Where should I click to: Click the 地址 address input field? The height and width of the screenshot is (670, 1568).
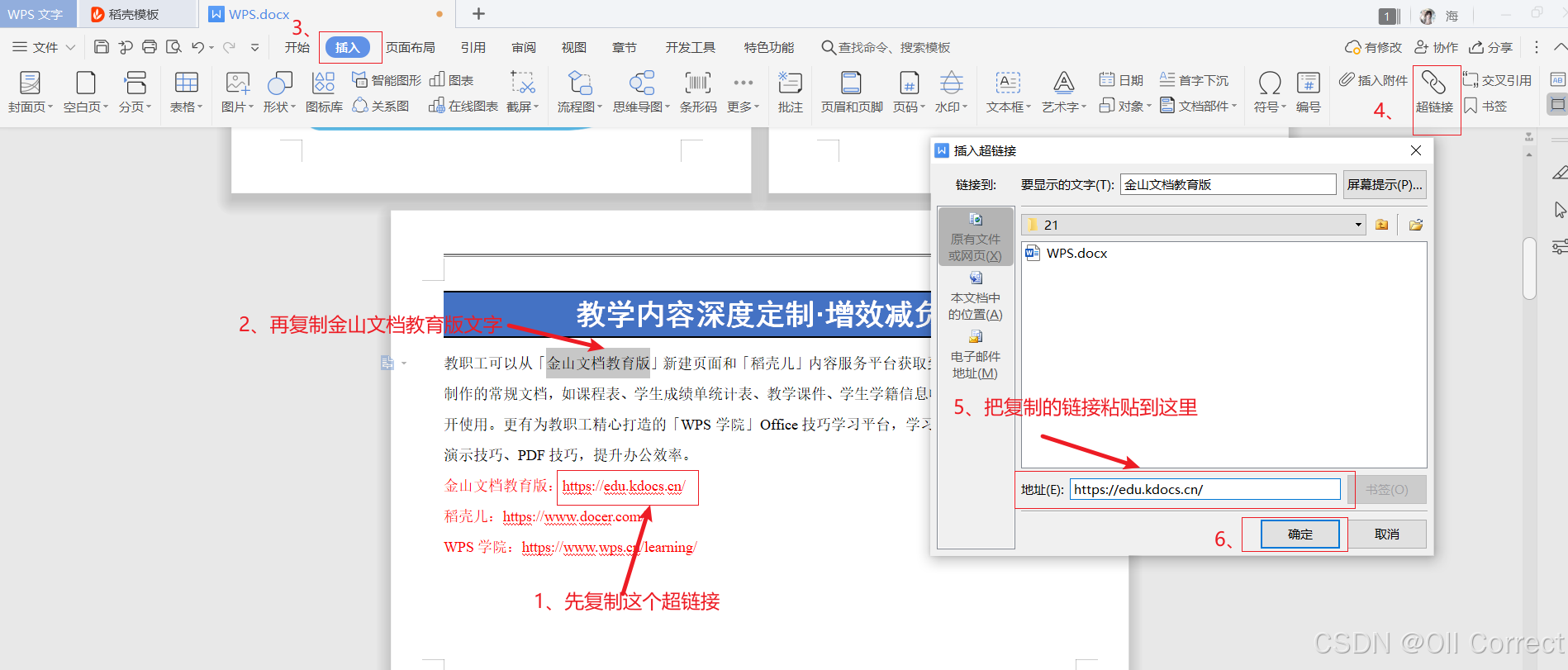(x=1205, y=489)
